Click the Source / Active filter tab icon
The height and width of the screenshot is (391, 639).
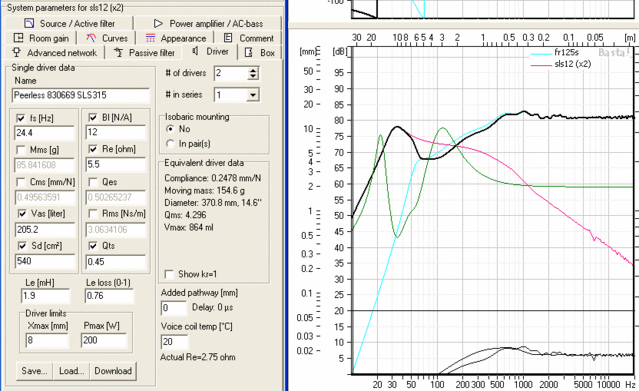(x=29, y=23)
